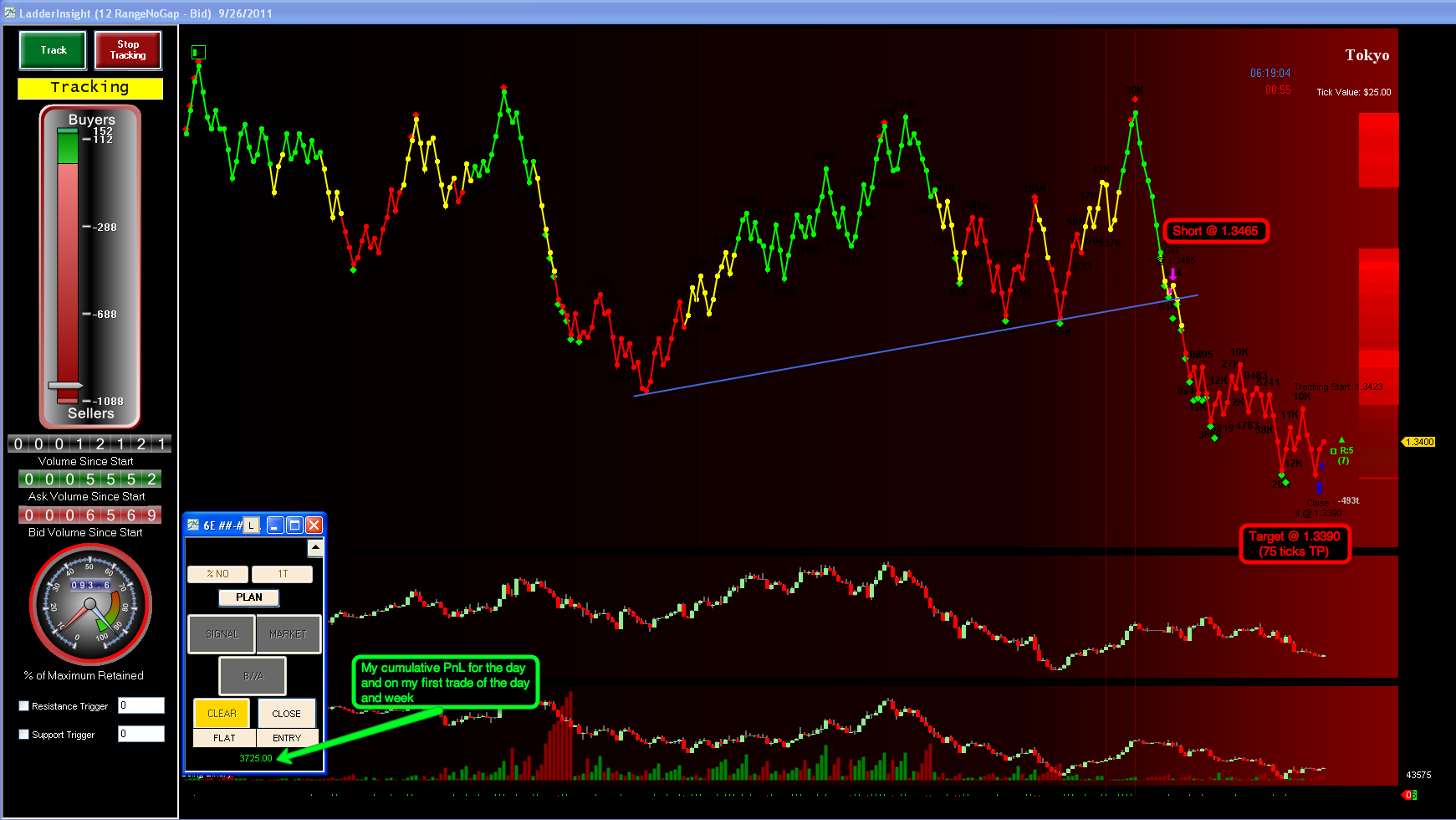Click the Tracking Start 1.3423 label

pos(1338,387)
